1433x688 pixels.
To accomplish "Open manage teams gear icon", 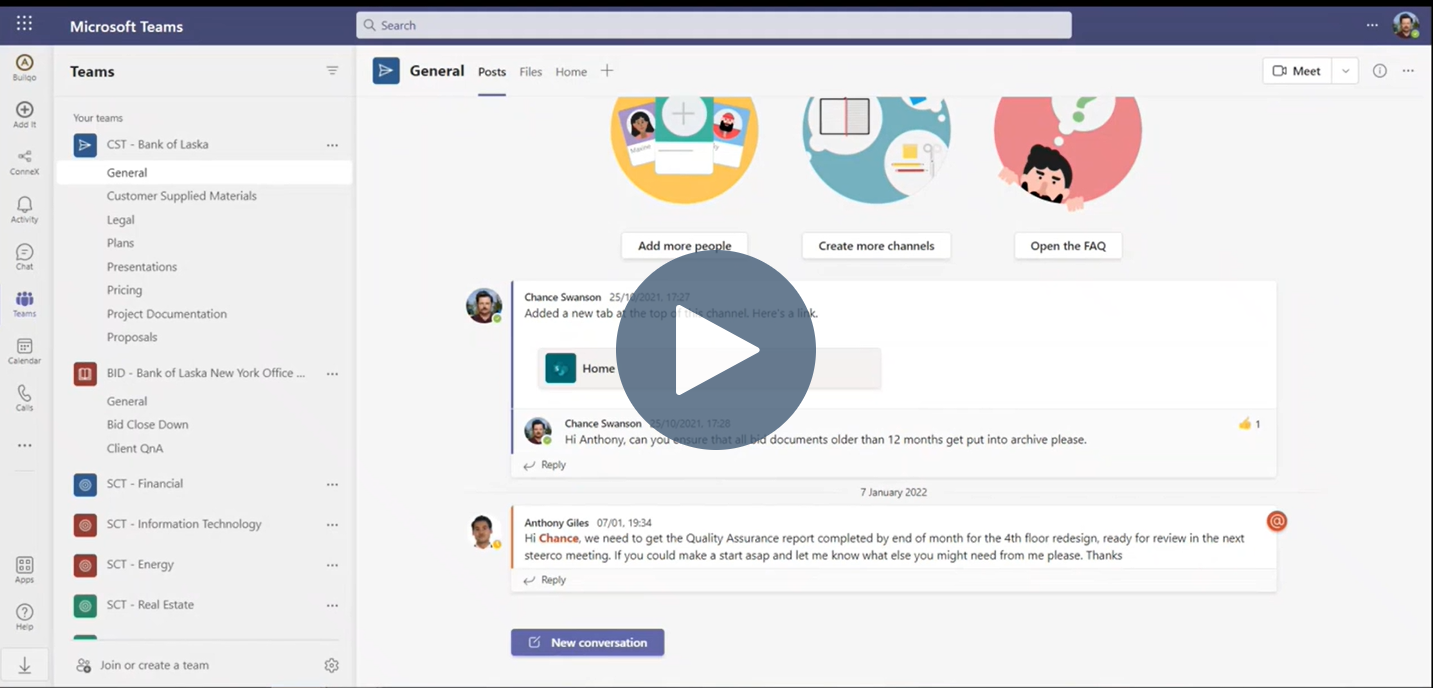I will 332,665.
